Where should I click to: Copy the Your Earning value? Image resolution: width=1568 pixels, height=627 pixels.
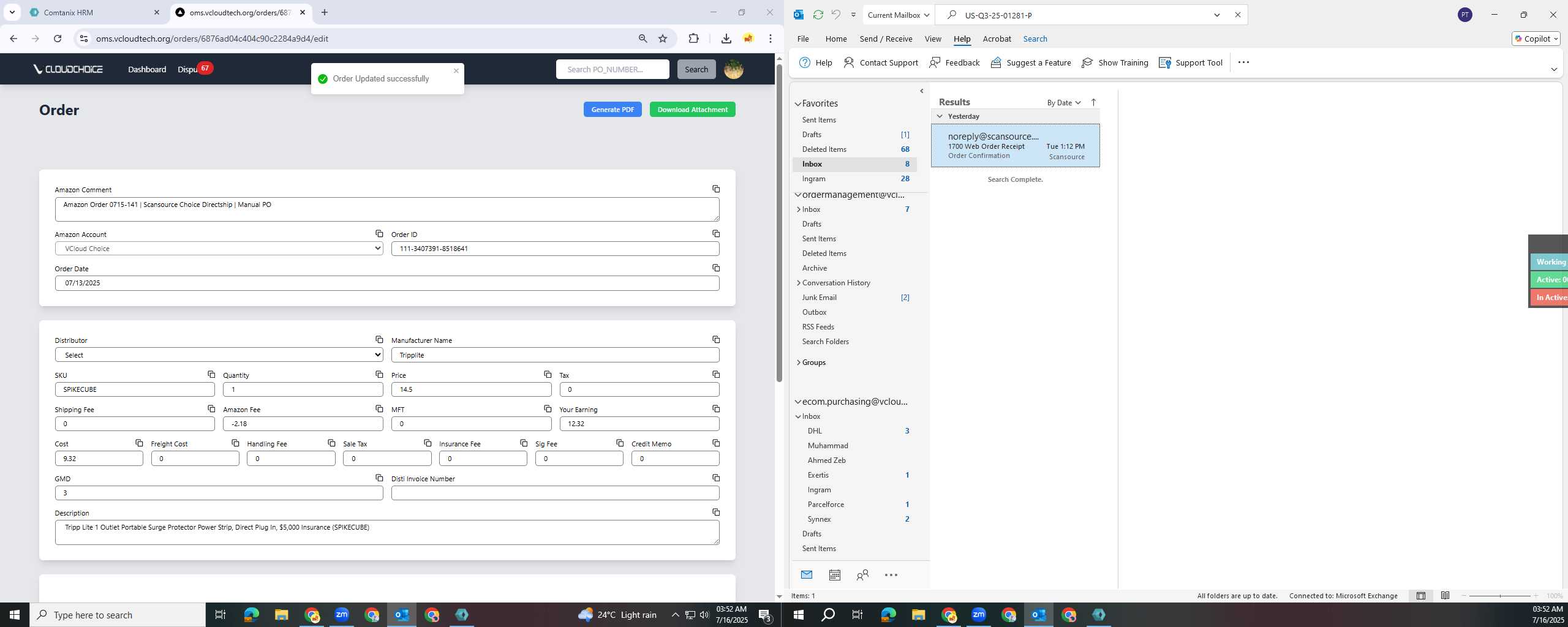tap(715, 408)
